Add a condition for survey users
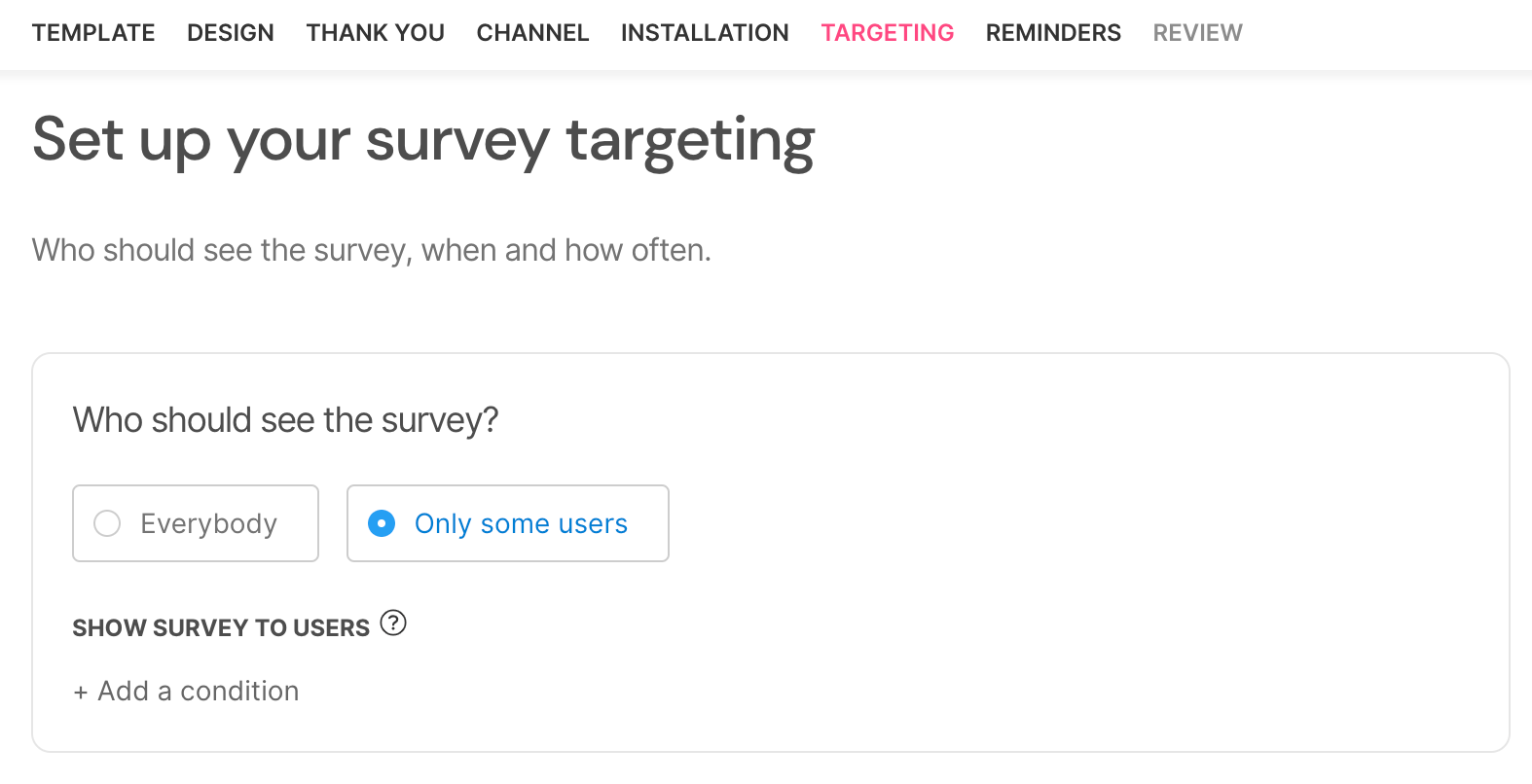This screenshot has height=784, width=1532. click(x=186, y=691)
